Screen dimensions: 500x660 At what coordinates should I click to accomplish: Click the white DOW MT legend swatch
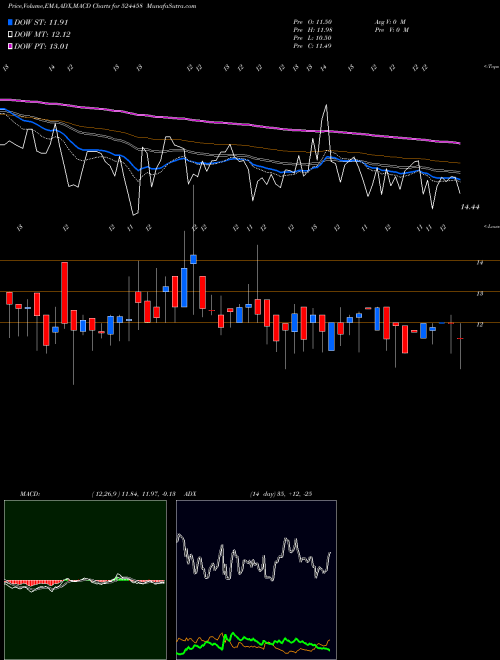click(10, 35)
